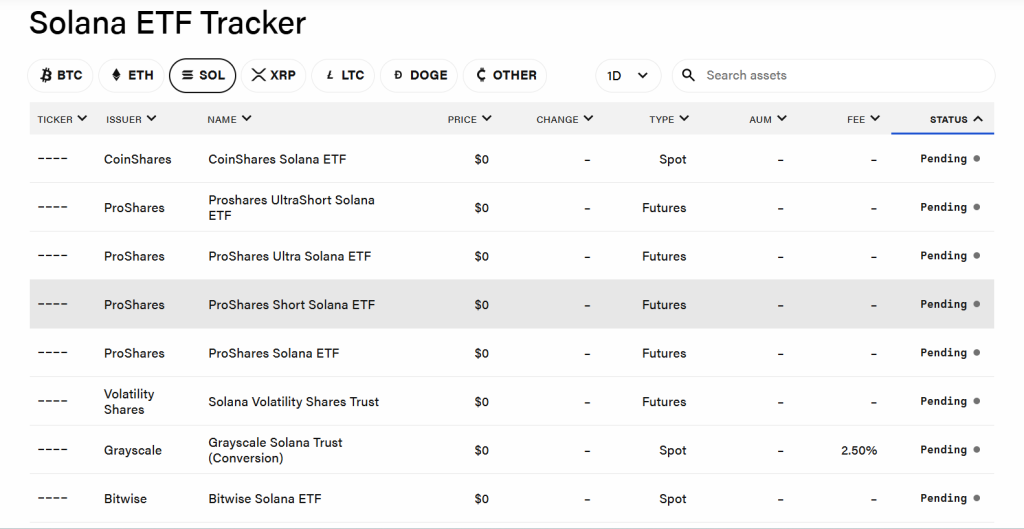Sort table by ISSUER column
Viewport: 1024px width, 529px height.
(x=131, y=119)
